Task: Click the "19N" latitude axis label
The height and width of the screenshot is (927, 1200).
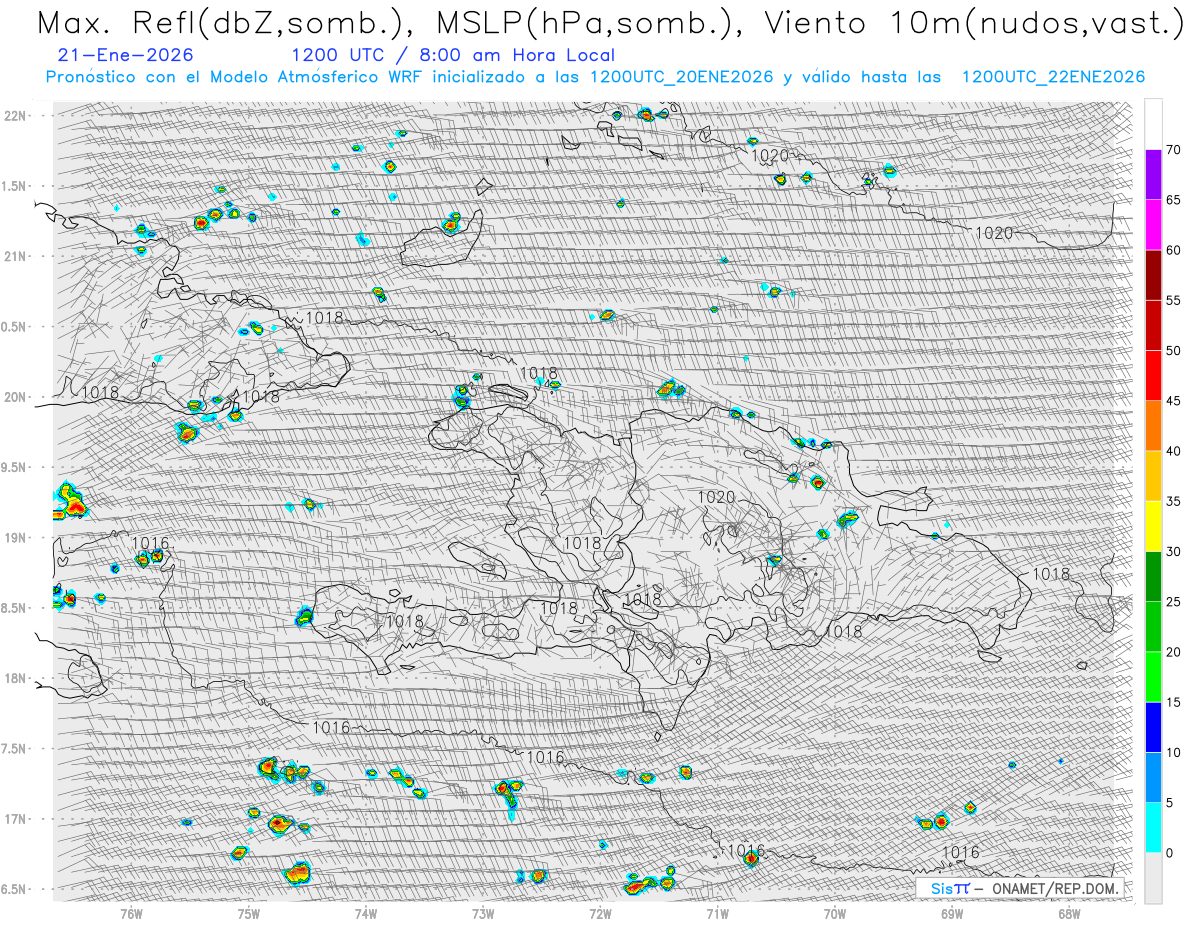Action: (14, 538)
